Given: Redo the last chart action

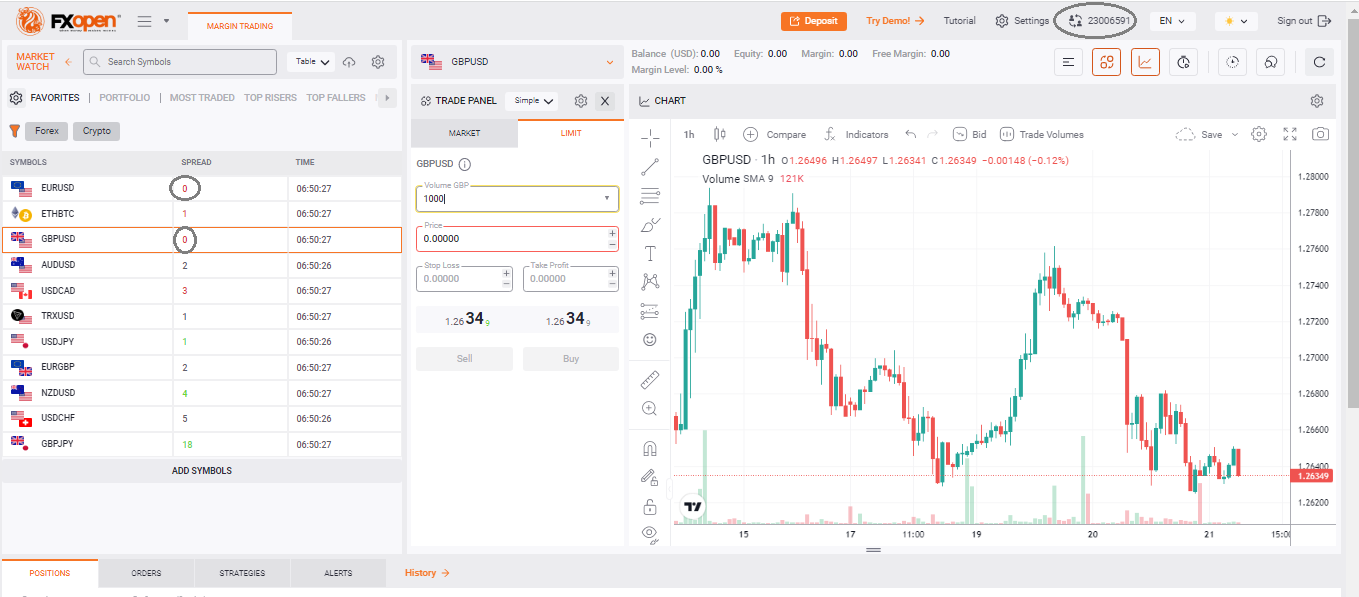Looking at the screenshot, I should (x=932, y=134).
